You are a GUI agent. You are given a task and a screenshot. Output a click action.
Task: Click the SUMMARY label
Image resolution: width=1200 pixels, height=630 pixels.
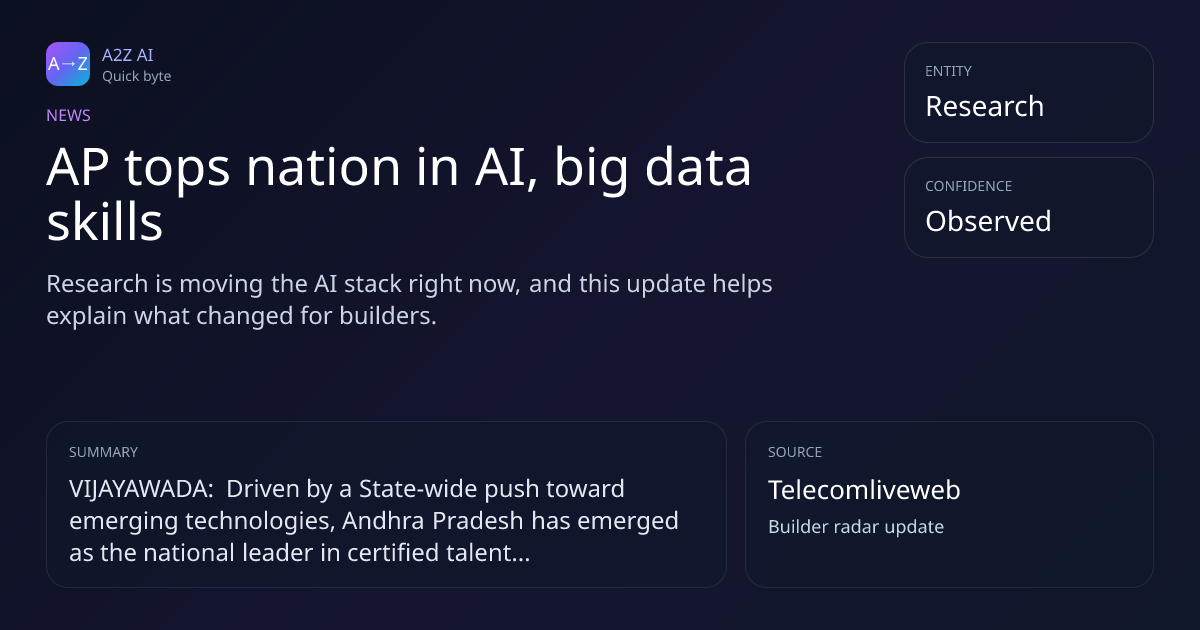(x=103, y=452)
